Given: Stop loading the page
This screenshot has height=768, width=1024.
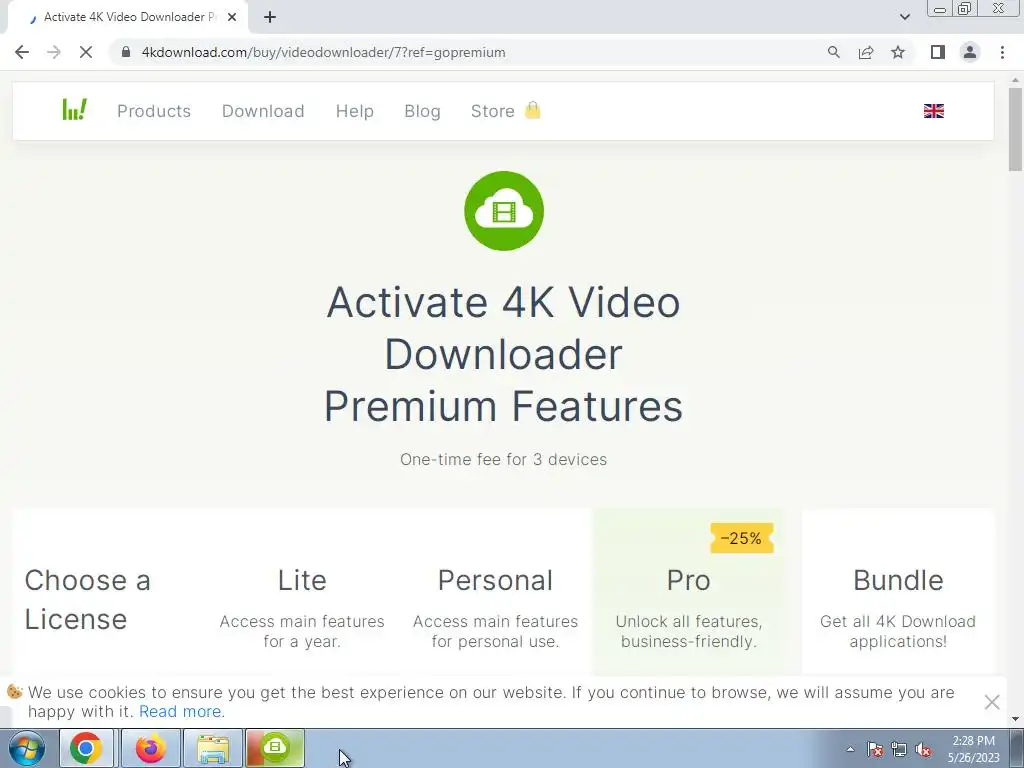Looking at the screenshot, I should 86,52.
